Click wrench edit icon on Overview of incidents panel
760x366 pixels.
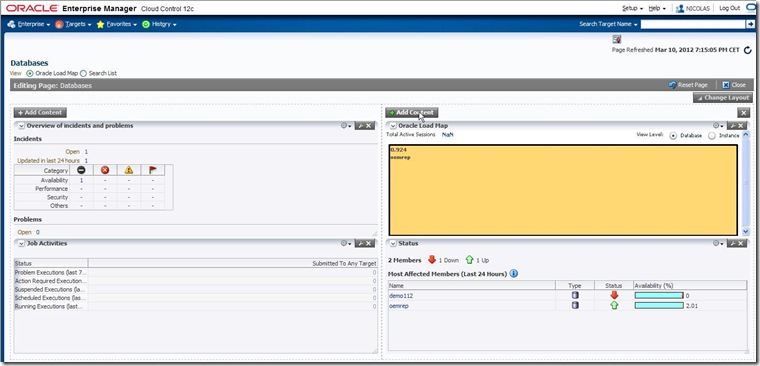[360, 126]
